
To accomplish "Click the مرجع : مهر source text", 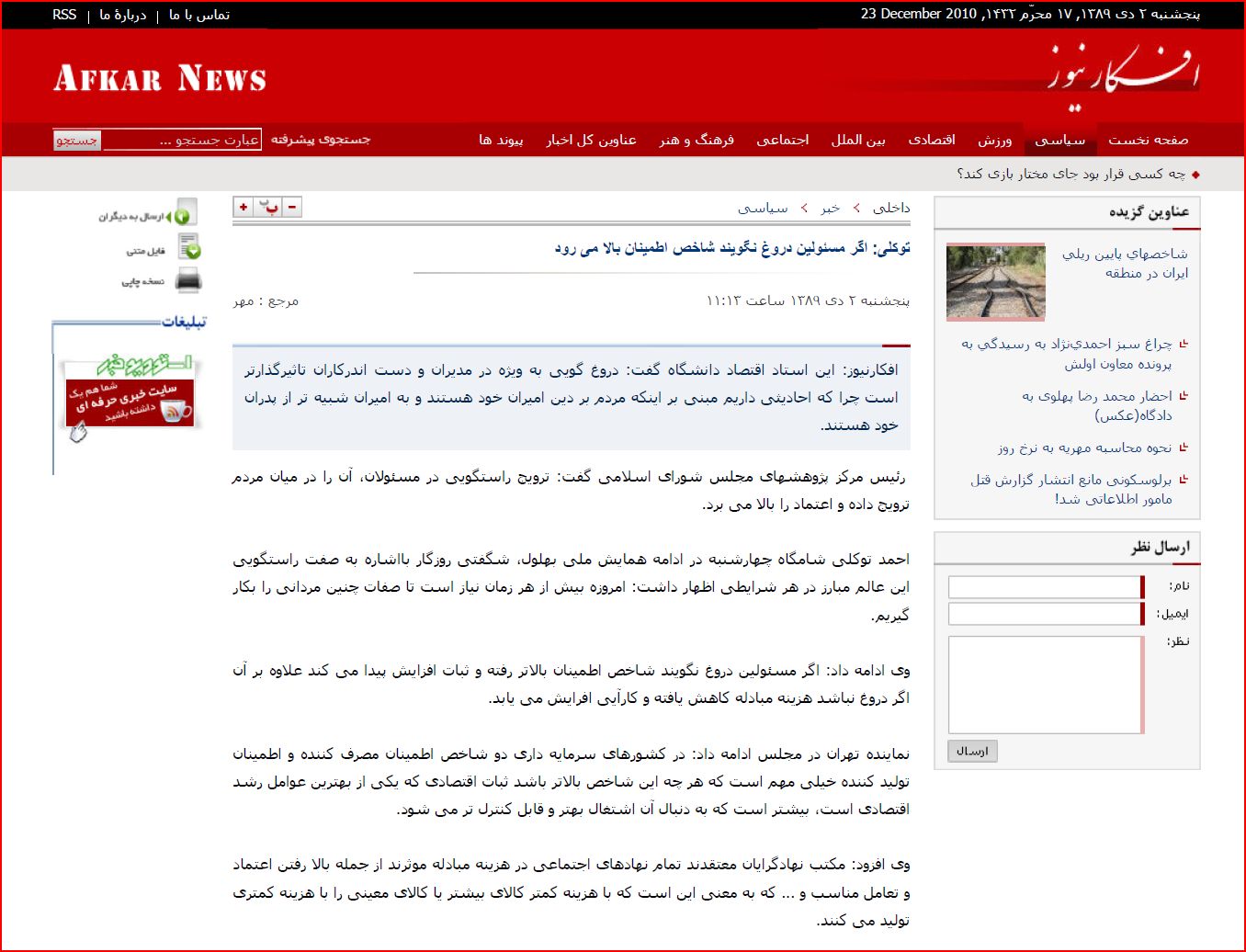I will [266, 300].
